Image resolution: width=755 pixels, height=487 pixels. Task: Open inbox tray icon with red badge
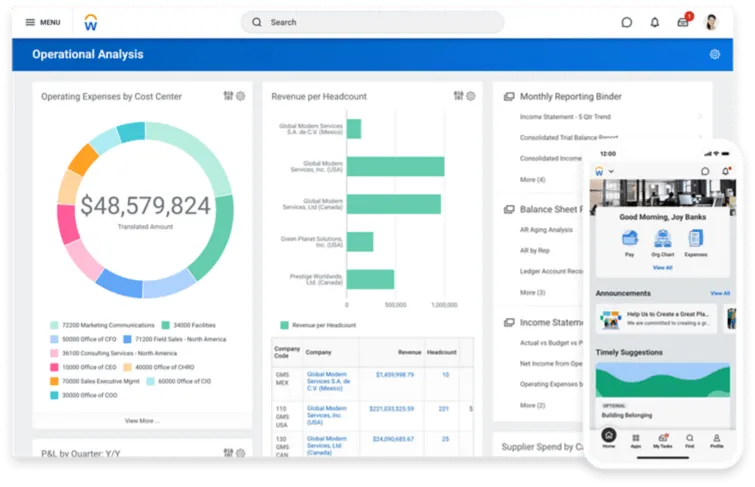coord(683,21)
